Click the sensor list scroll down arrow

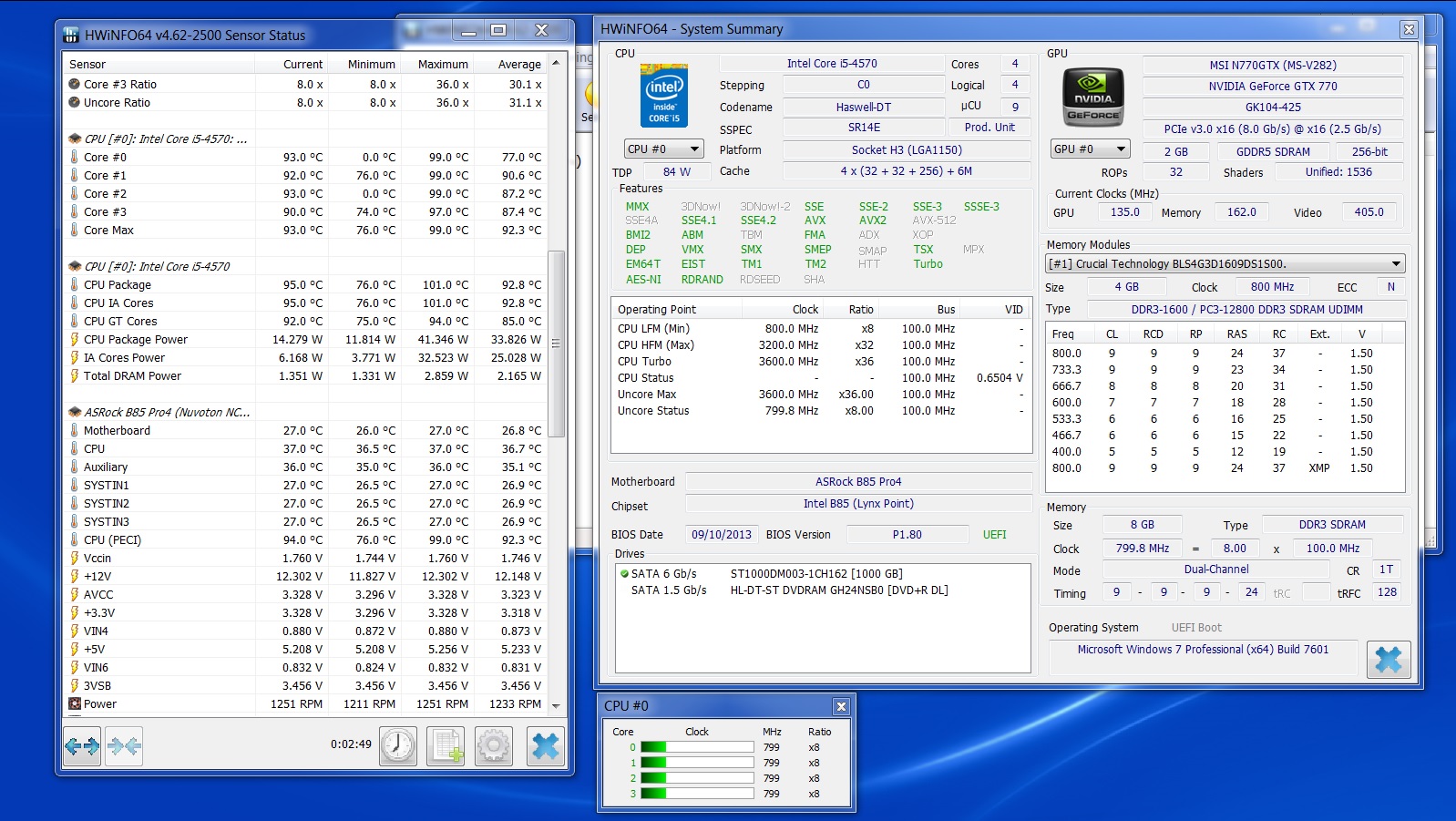pos(556,706)
